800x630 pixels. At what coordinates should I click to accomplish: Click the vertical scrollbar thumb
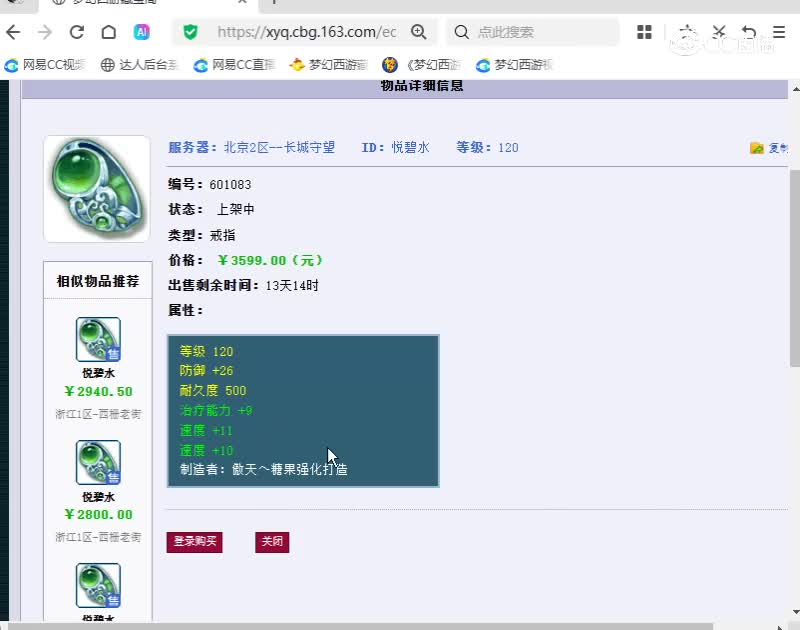click(795, 268)
